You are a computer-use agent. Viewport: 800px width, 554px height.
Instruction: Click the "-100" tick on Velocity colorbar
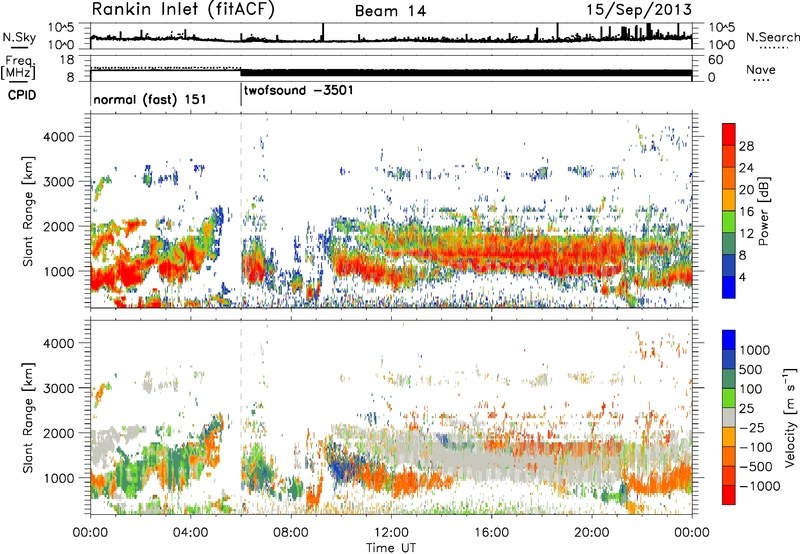tap(756, 447)
